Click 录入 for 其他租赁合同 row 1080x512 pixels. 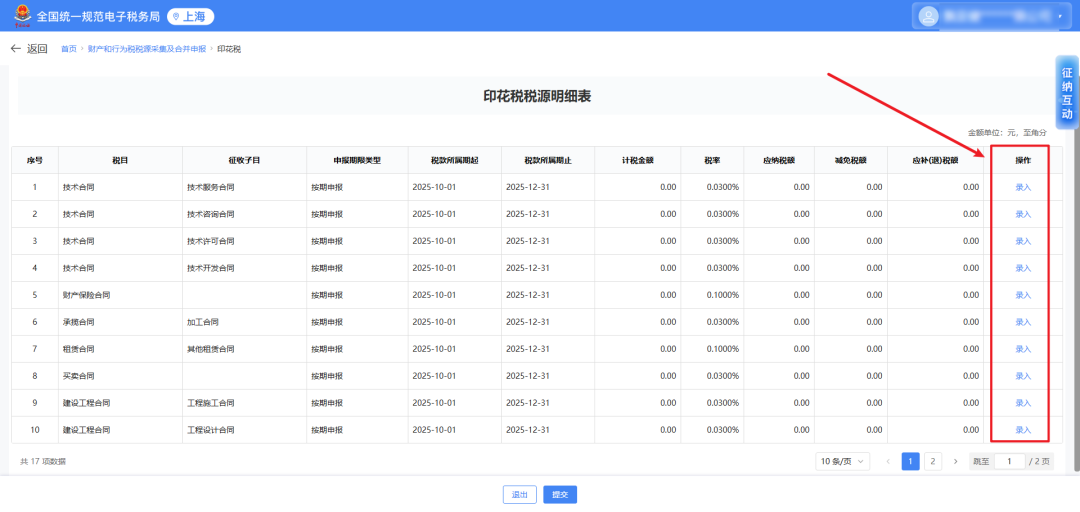pos(1023,349)
